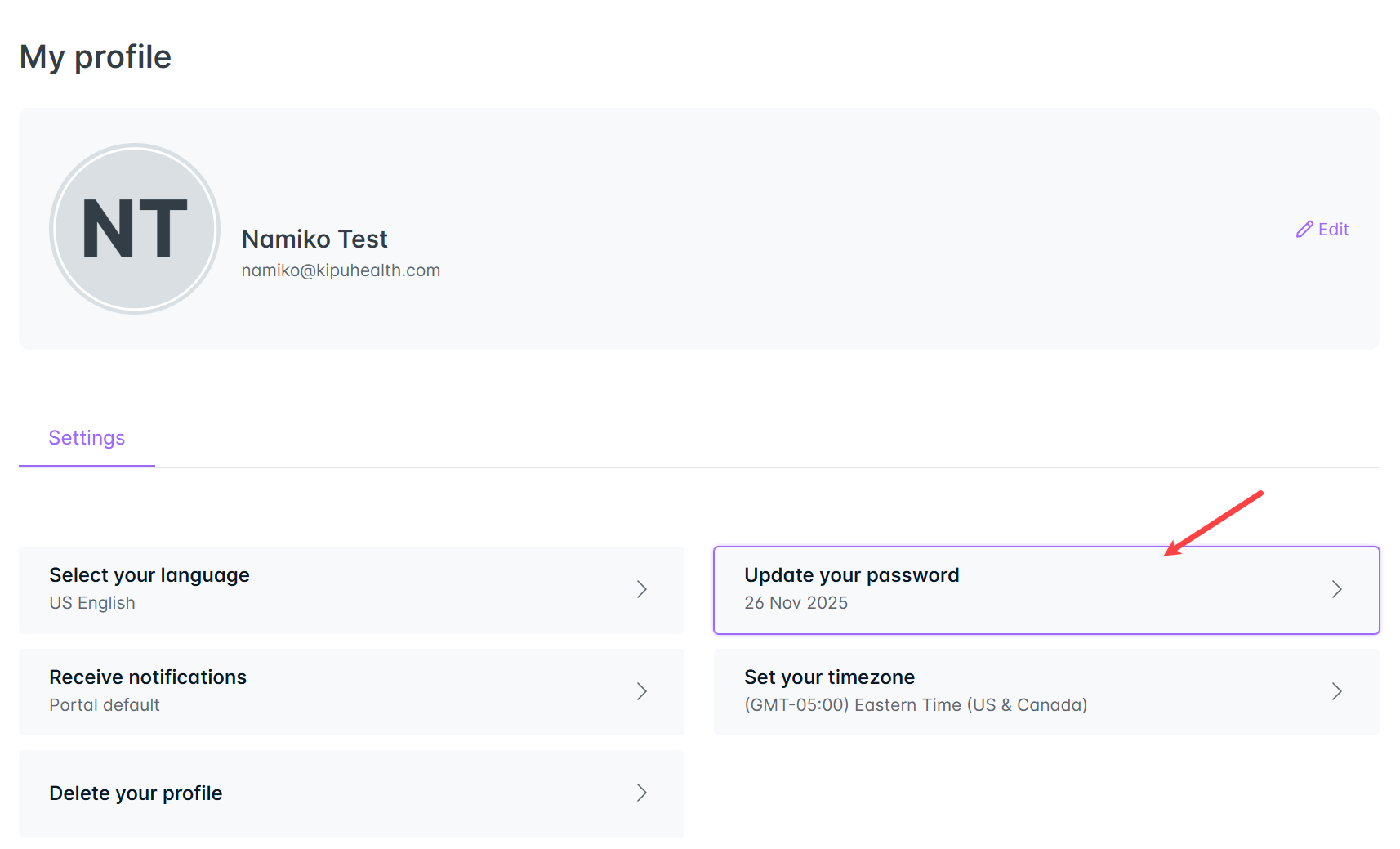The height and width of the screenshot is (849, 1400).
Task: Open the Update your password setting
Action: 851,575
